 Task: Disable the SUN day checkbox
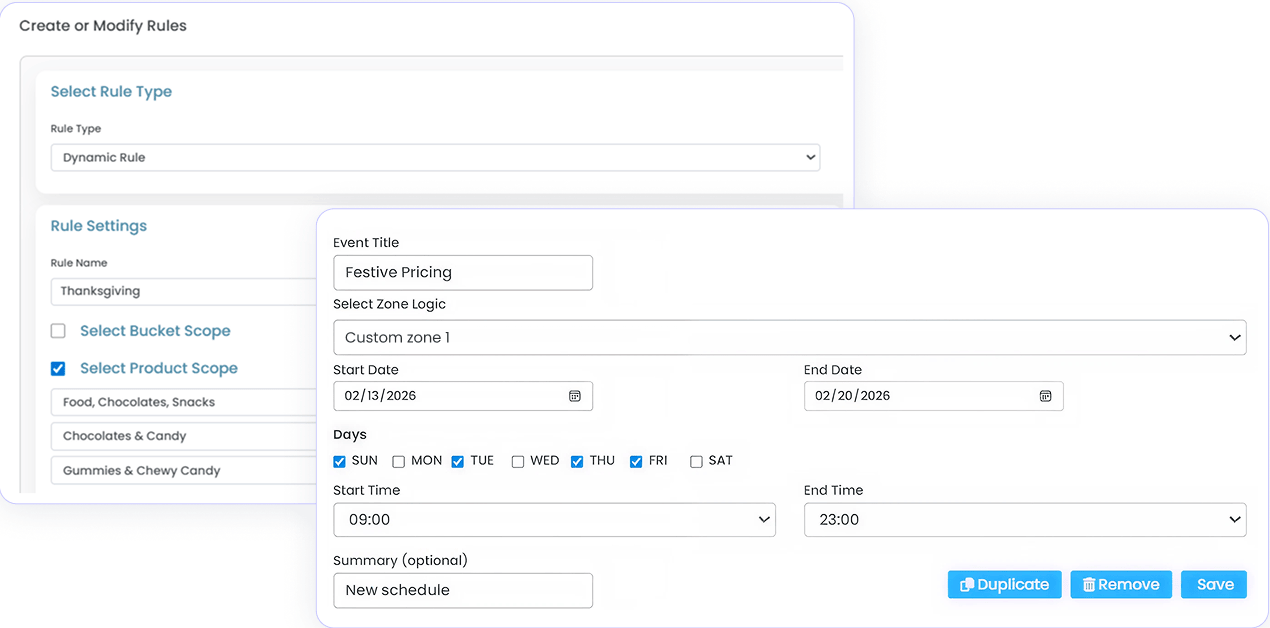339,461
